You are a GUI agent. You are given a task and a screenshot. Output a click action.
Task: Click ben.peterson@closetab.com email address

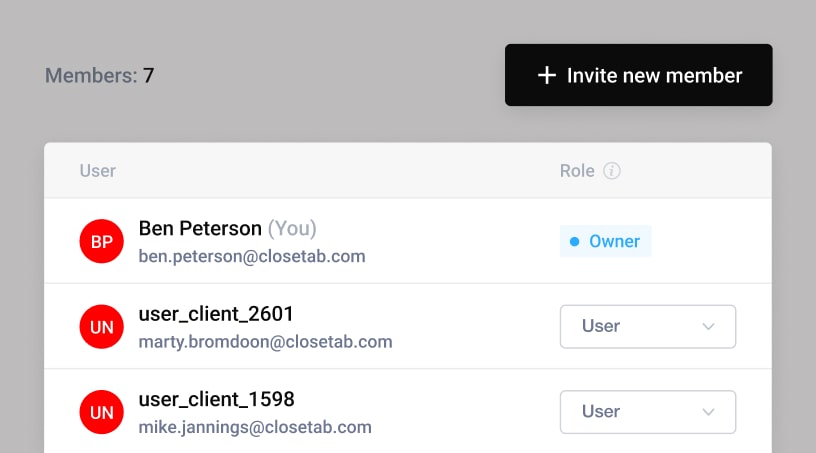click(252, 256)
